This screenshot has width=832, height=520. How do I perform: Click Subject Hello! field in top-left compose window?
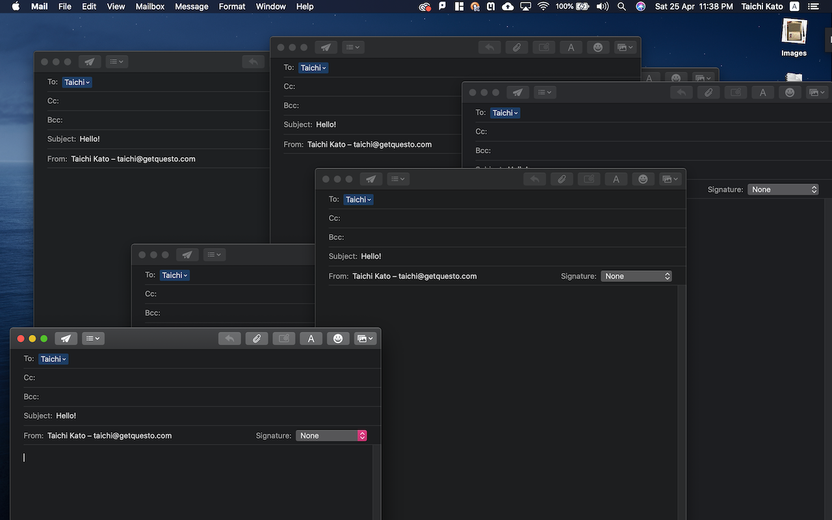point(158,139)
